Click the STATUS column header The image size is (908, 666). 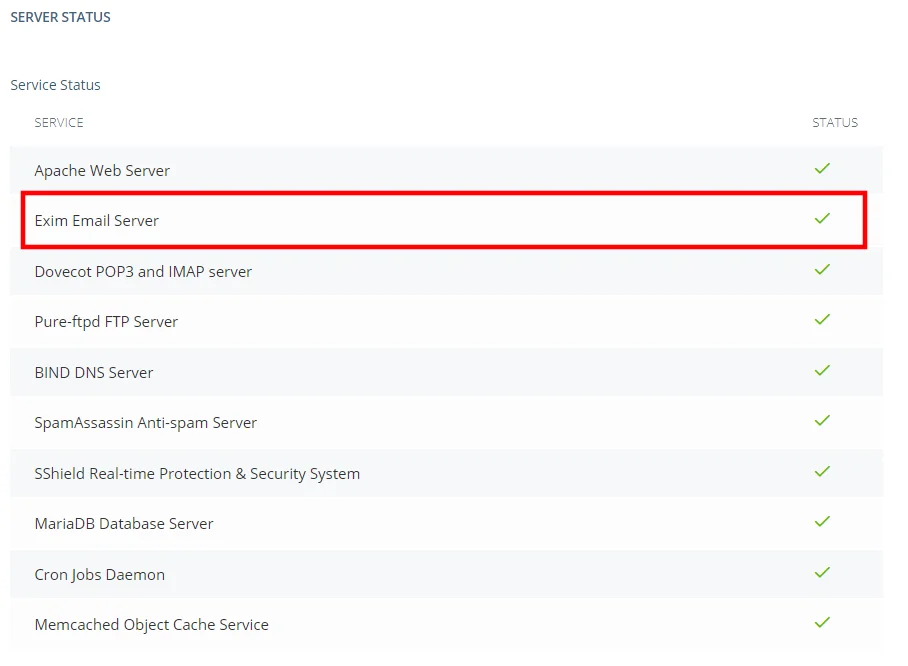[835, 122]
